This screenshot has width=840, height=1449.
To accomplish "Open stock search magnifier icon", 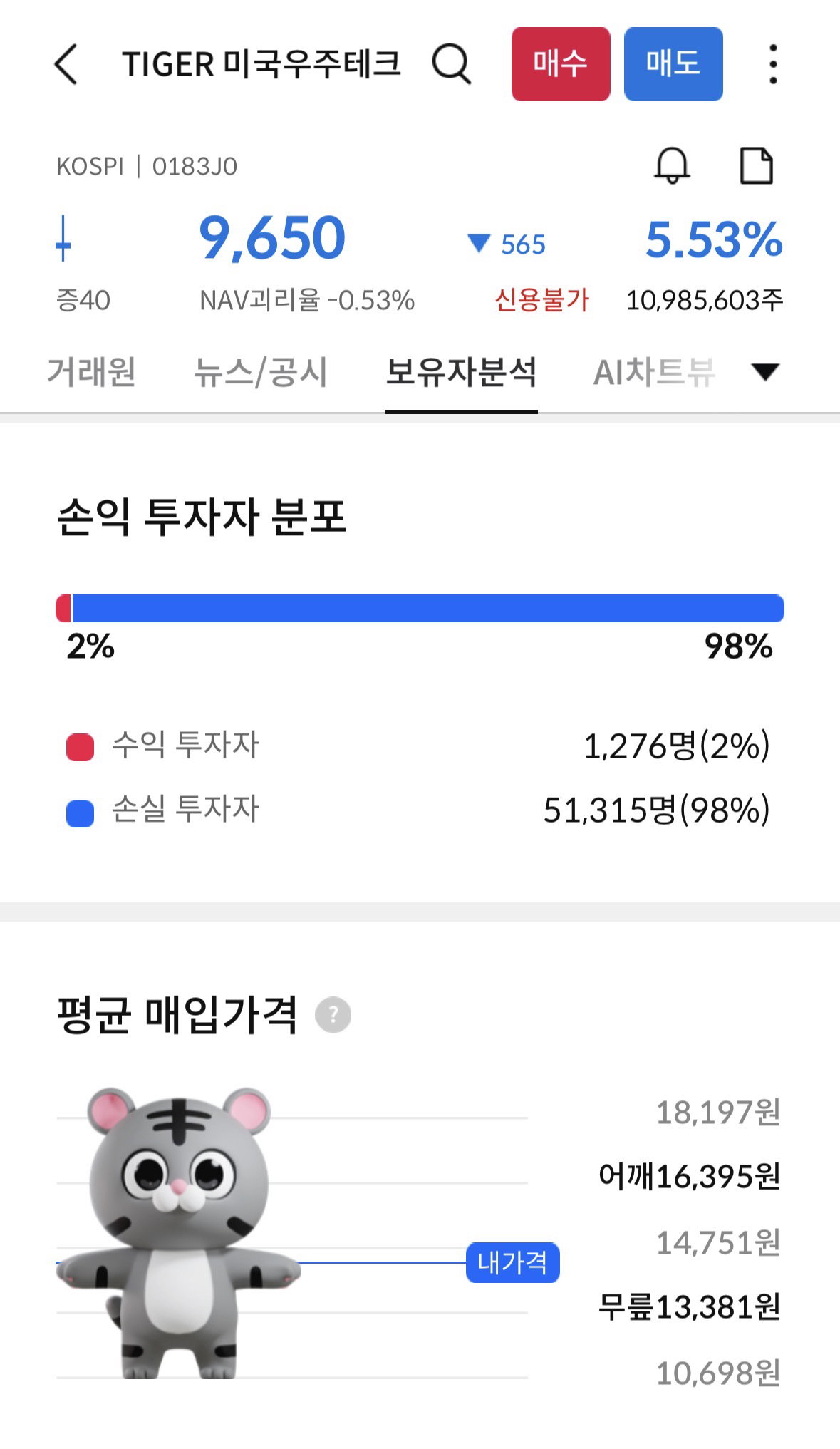I will (x=452, y=64).
